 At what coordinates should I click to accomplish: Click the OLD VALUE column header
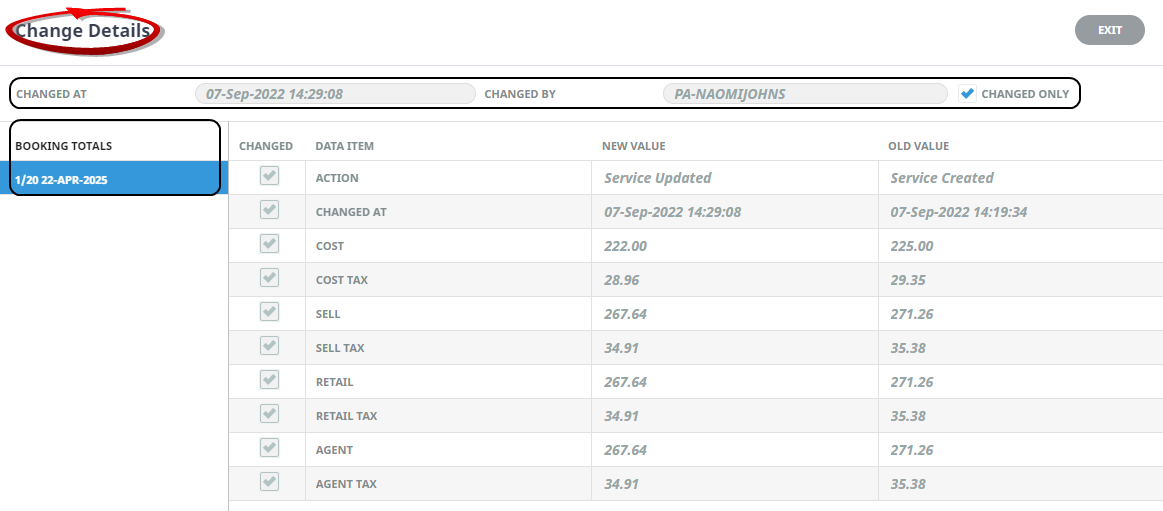point(918,146)
